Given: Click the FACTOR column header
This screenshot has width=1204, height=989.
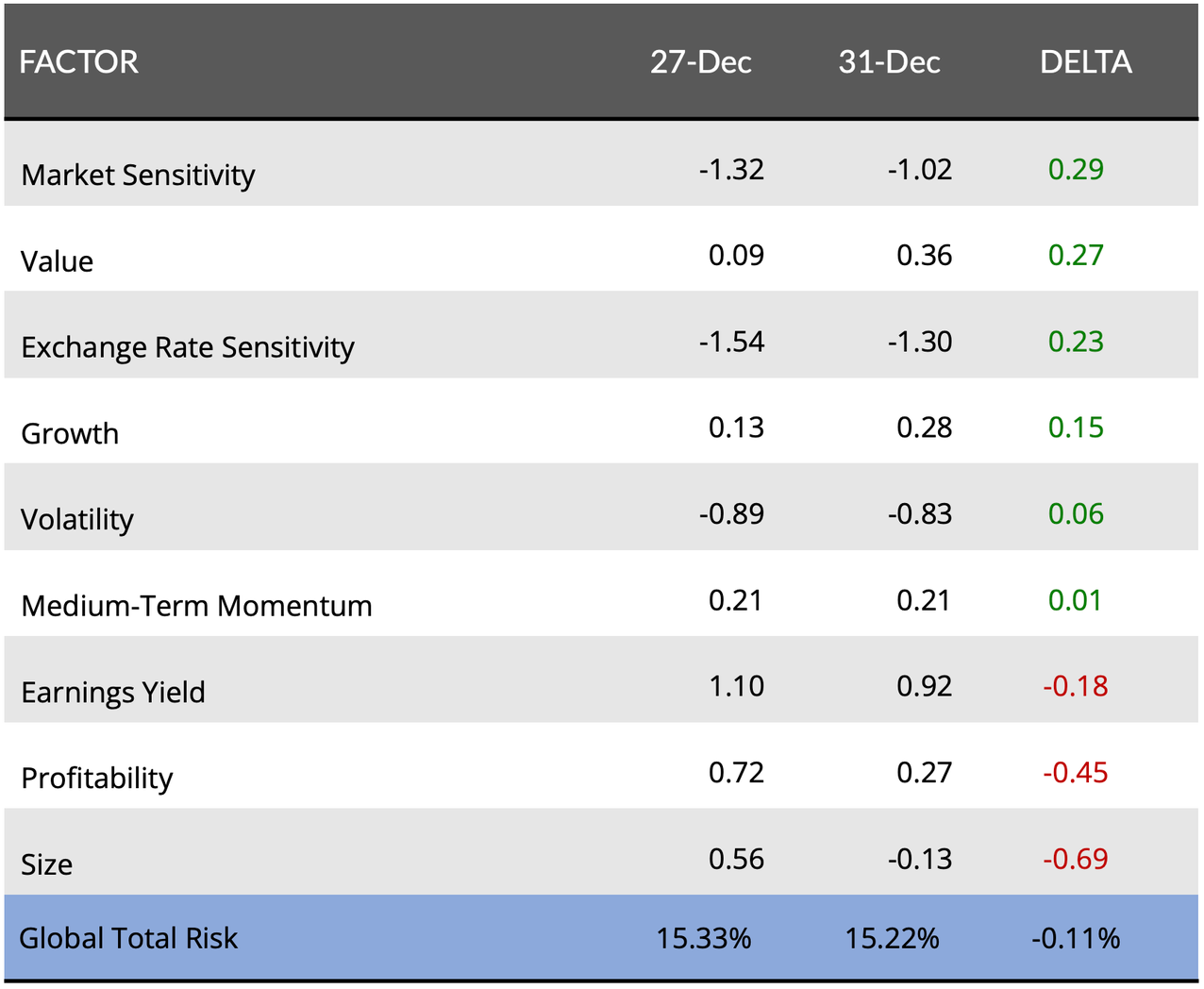Looking at the screenshot, I should 79,62.
